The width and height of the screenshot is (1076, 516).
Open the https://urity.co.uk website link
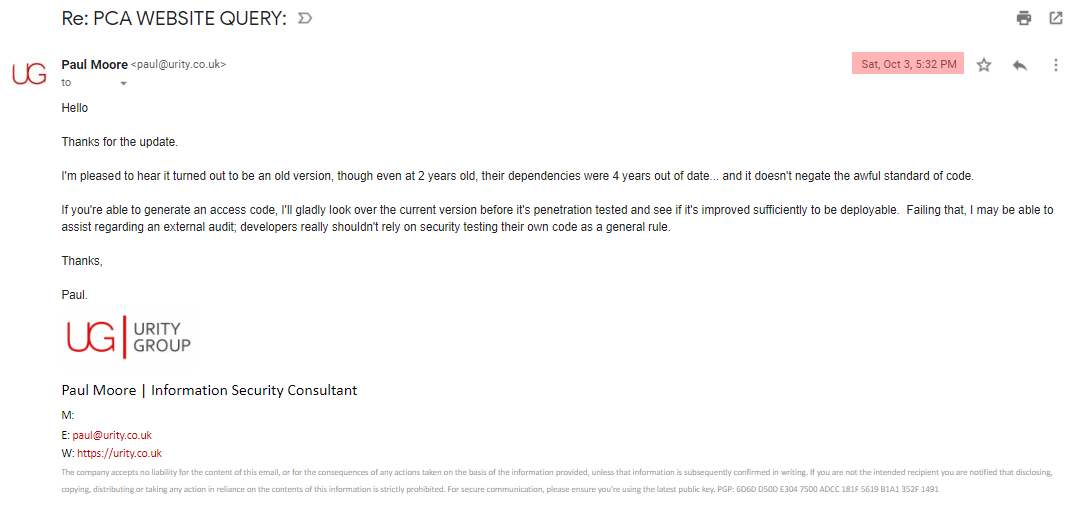(x=119, y=453)
